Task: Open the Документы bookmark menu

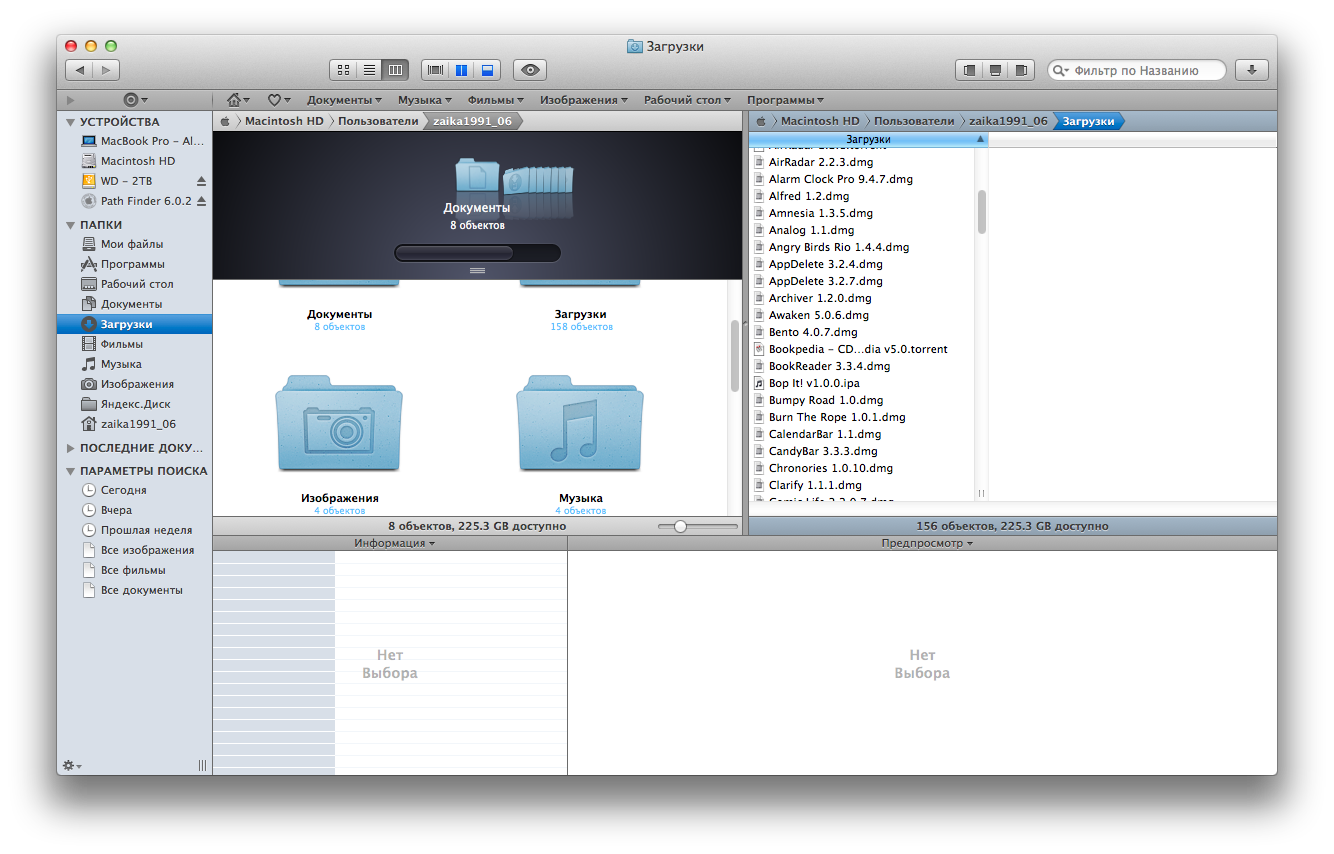Action: [344, 100]
